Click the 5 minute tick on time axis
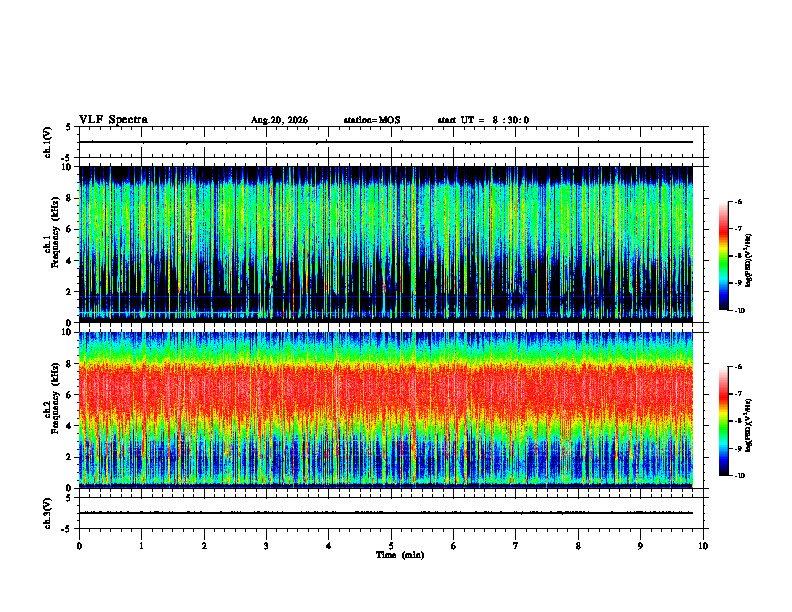The image size is (792, 612). coord(391,546)
